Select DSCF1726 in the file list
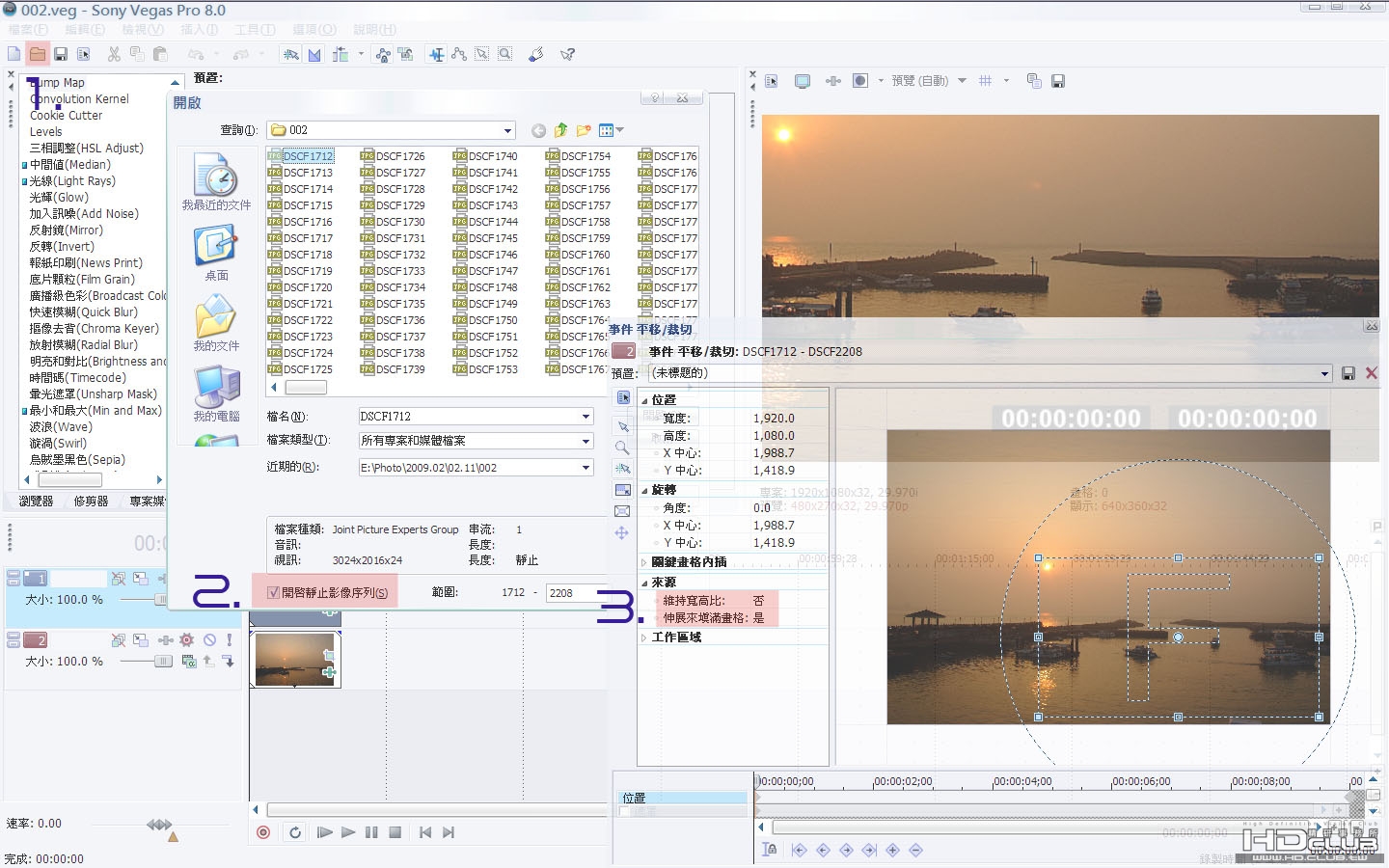 click(399, 156)
